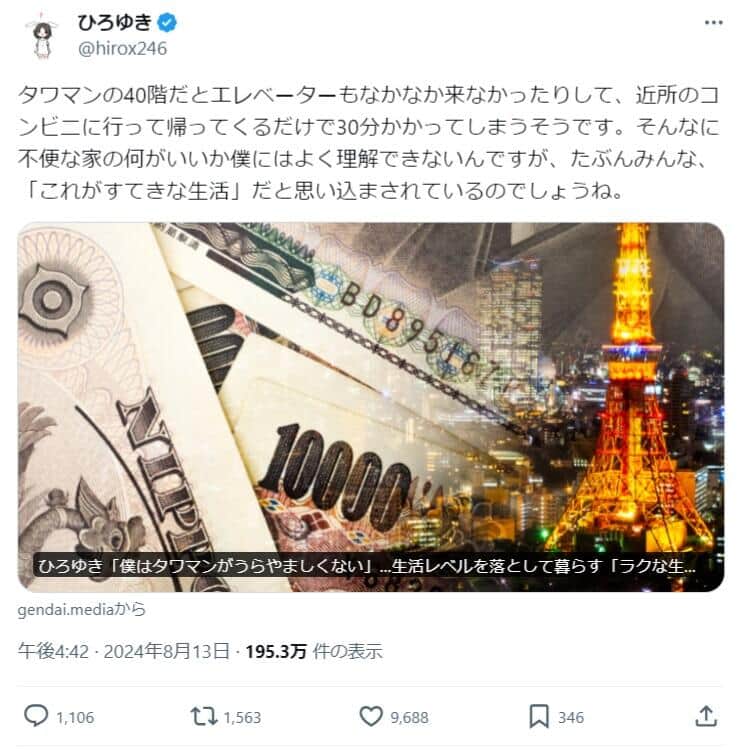742x750 pixels.
Task: Like the tweet with the heart icon
Action: (x=371, y=717)
